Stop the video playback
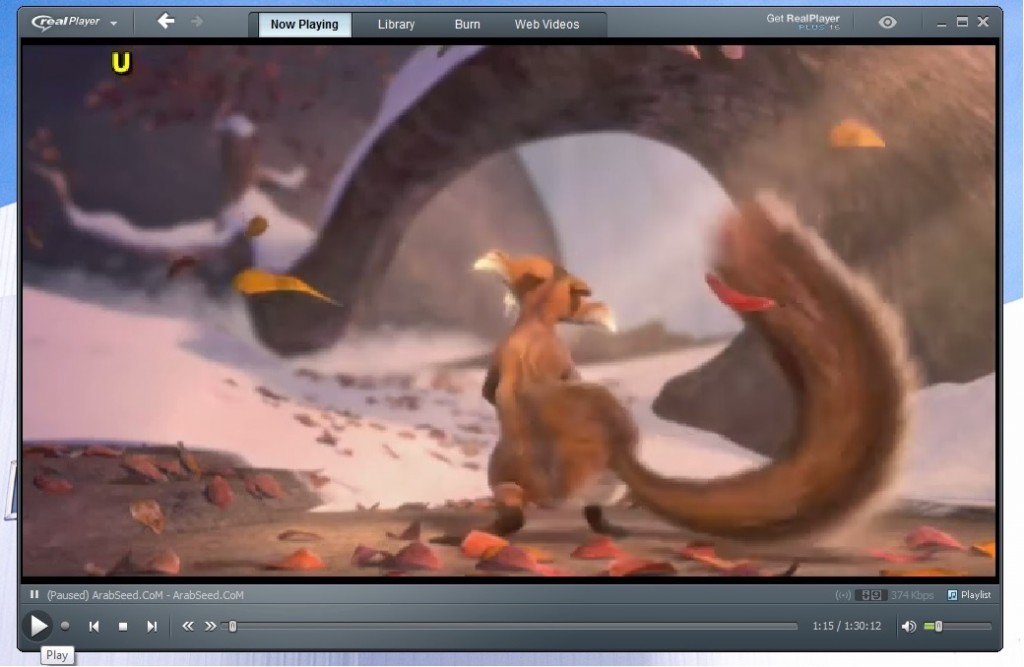 tap(123, 626)
